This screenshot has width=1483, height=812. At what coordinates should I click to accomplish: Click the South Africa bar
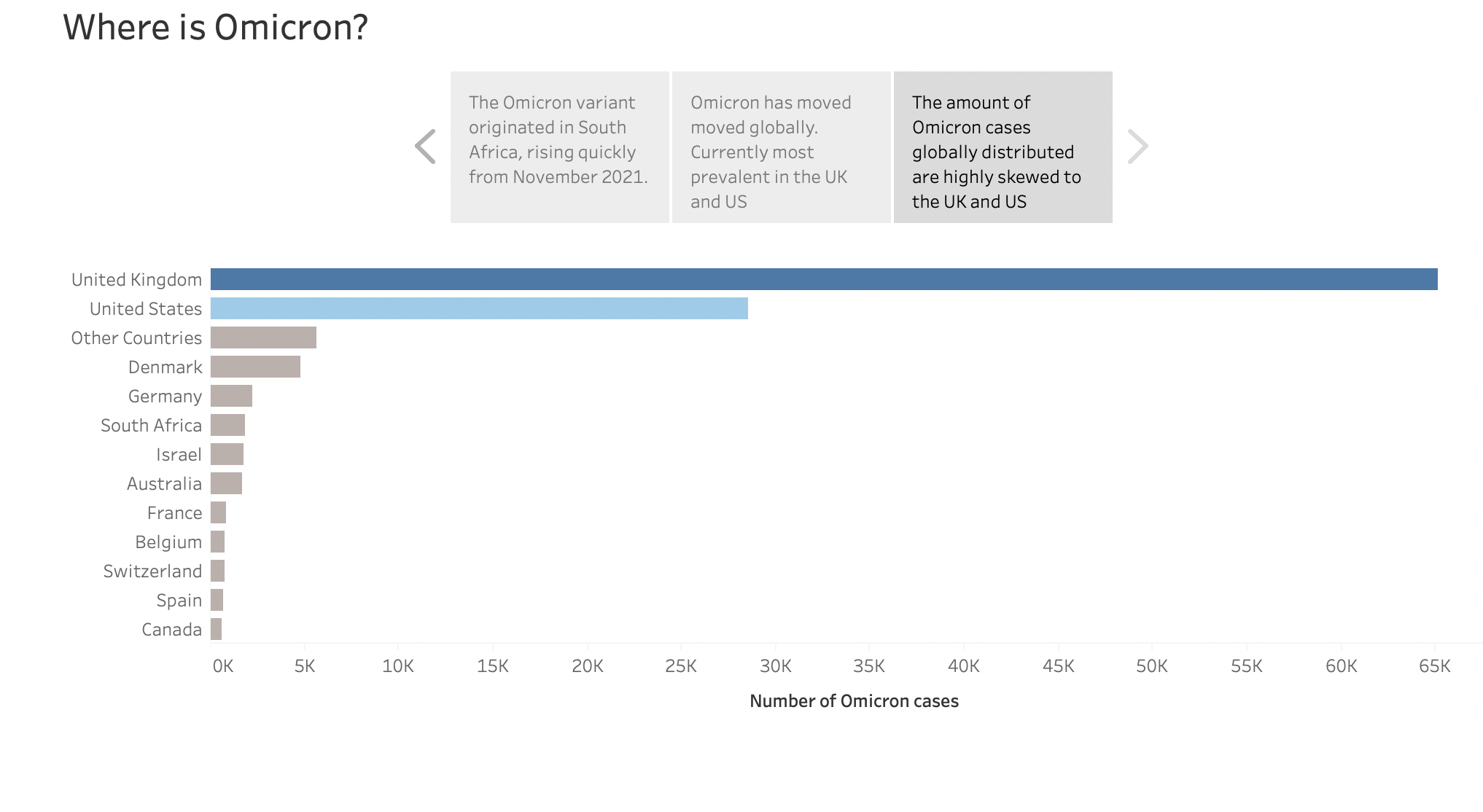227,425
